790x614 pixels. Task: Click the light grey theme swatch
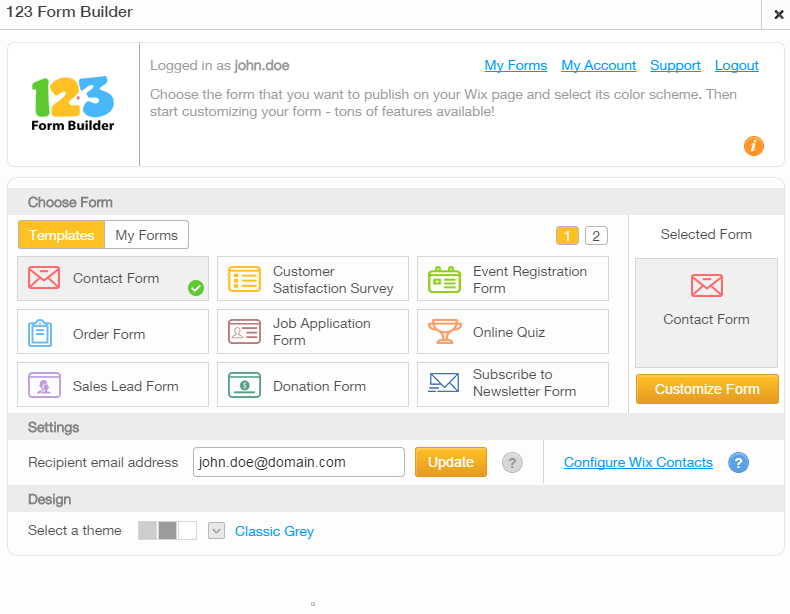pyautogui.click(x=148, y=530)
